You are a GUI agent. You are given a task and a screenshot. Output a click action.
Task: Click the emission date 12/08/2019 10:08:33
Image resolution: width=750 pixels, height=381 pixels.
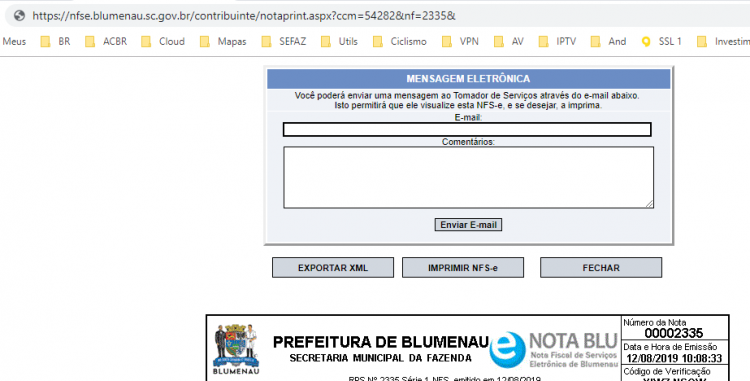point(674,359)
